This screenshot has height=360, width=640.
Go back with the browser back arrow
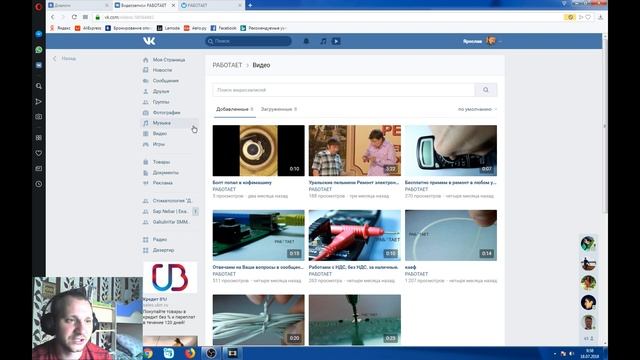[53, 17]
